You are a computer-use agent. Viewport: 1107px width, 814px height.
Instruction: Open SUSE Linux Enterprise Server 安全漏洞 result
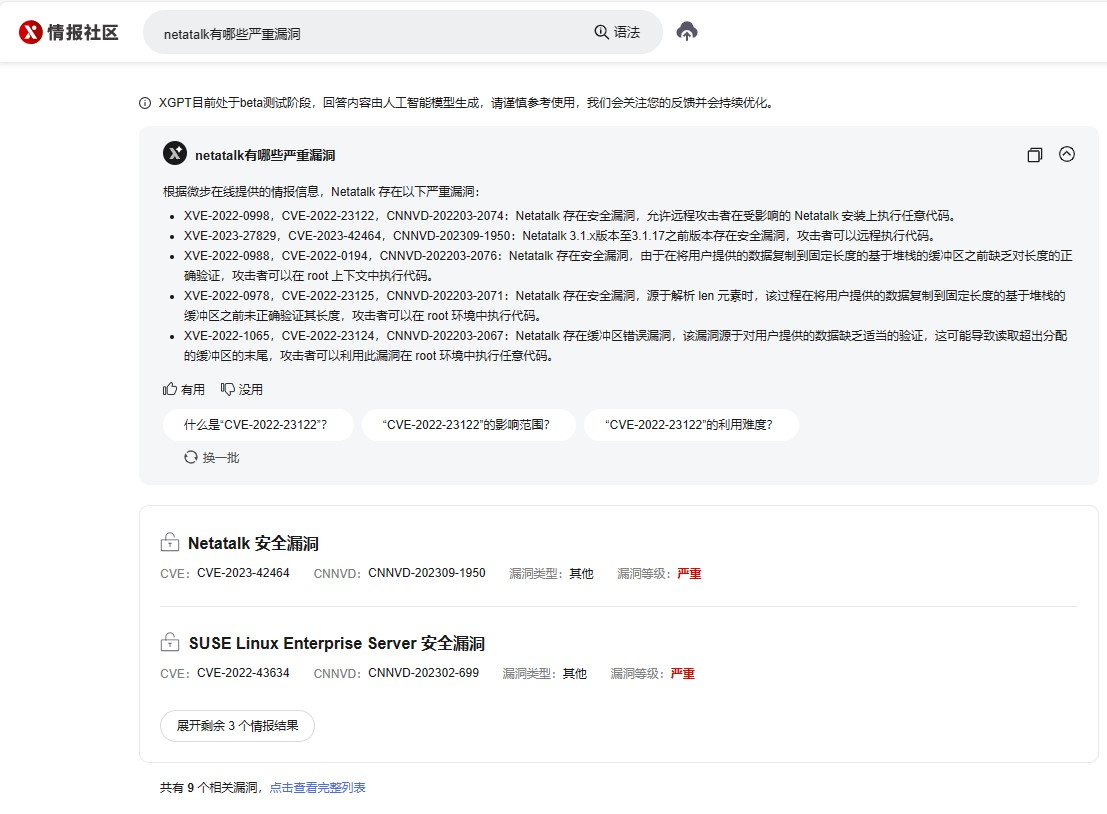(x=337, y=643)
